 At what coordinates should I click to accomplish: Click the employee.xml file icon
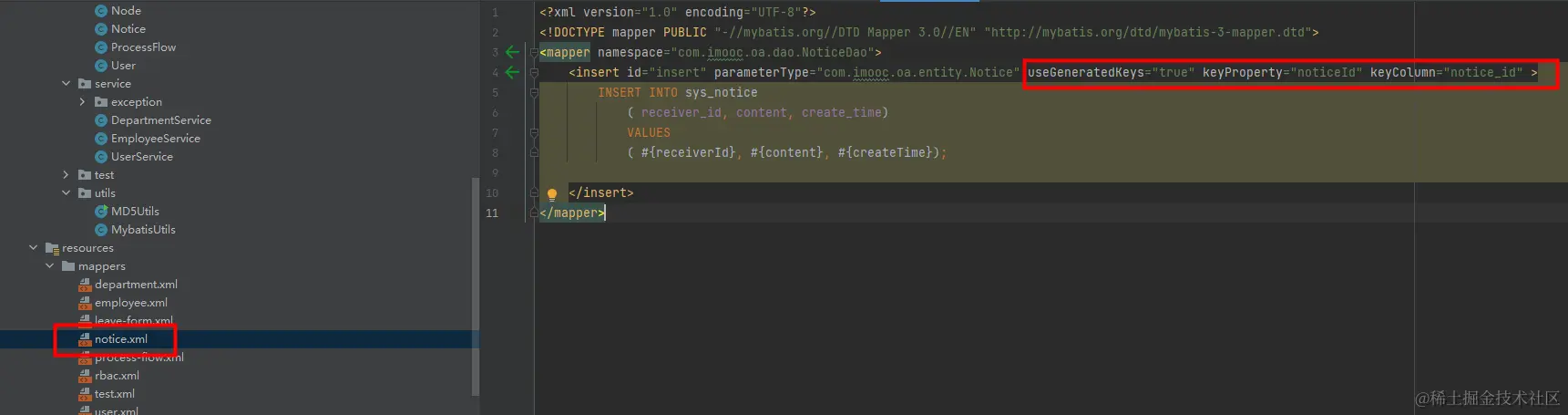click(85, 303)
